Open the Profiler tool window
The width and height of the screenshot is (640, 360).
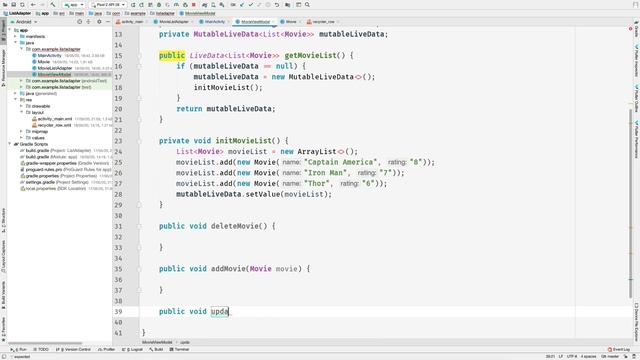107,349
